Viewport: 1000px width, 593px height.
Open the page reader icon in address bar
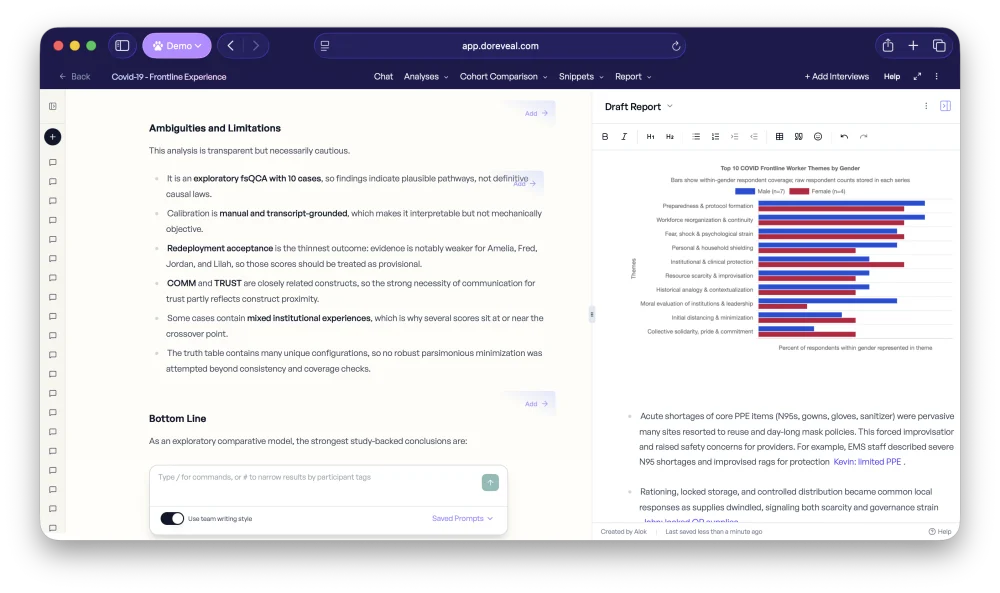(325, 46)
